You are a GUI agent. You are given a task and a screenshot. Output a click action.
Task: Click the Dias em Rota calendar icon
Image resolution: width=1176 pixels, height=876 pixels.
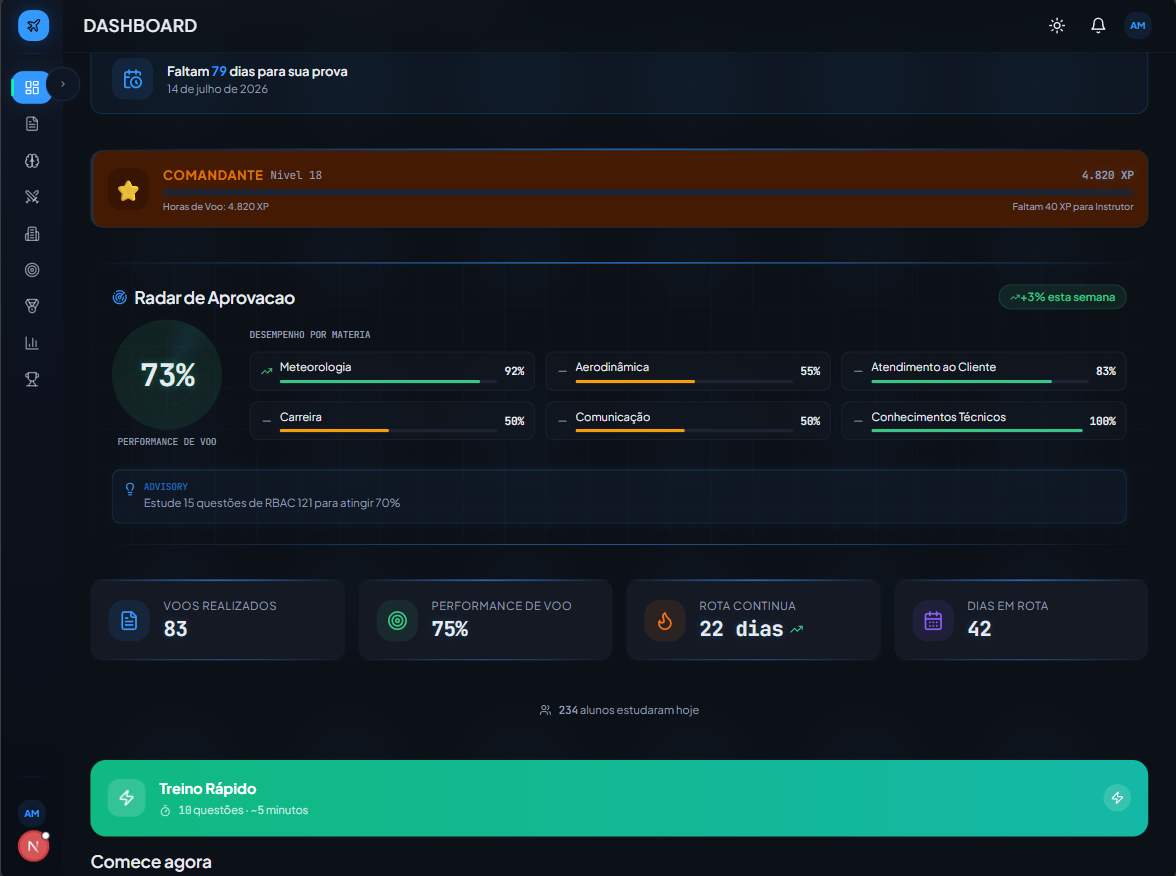(x=933, y=621)
